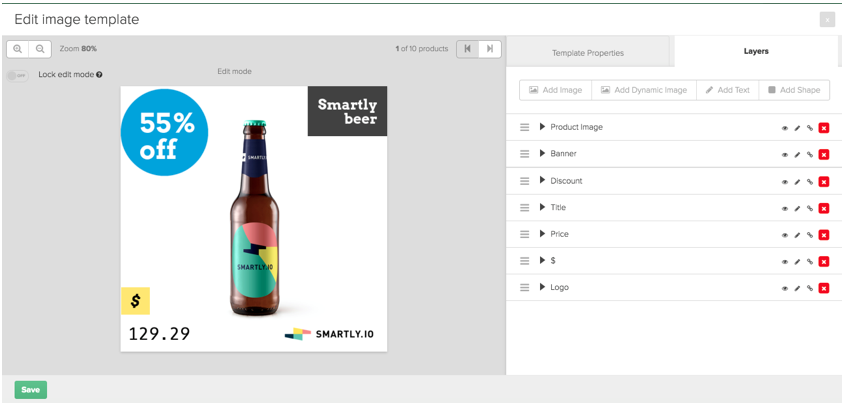
Task: Click the link icon on Logo layer
Action: [x=809, y=288]
